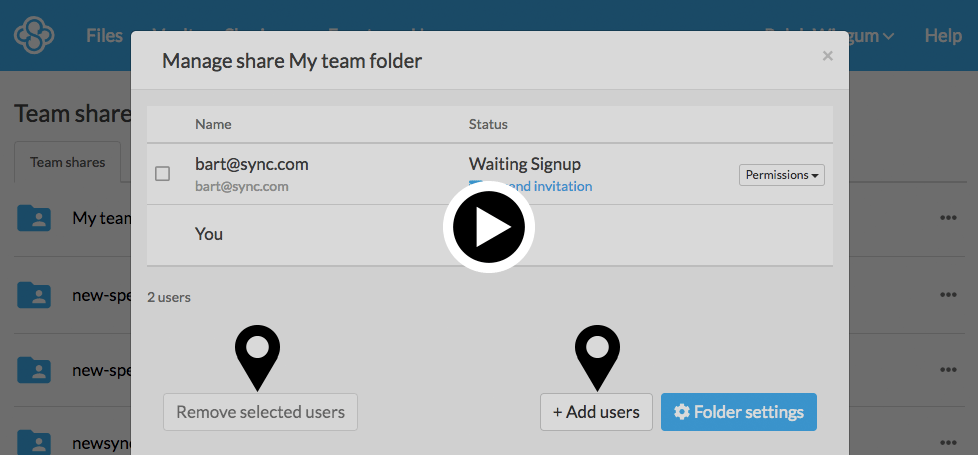Image resolution: width=978 pixels, height=455 pixels.
Task: Click the folder icon beside My team
Action: pyautogui.click(x=34, y=218)
